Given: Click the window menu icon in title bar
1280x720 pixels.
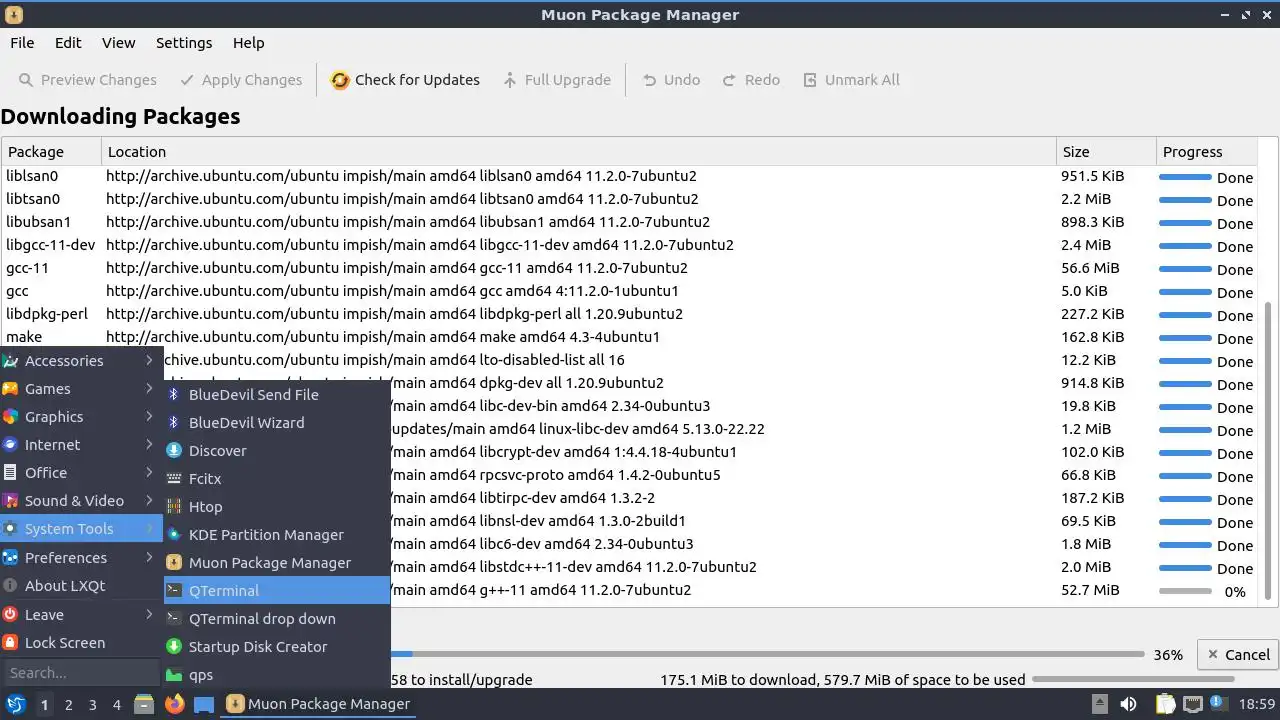Looking at the screenshot, I should (x=14, y=15).
